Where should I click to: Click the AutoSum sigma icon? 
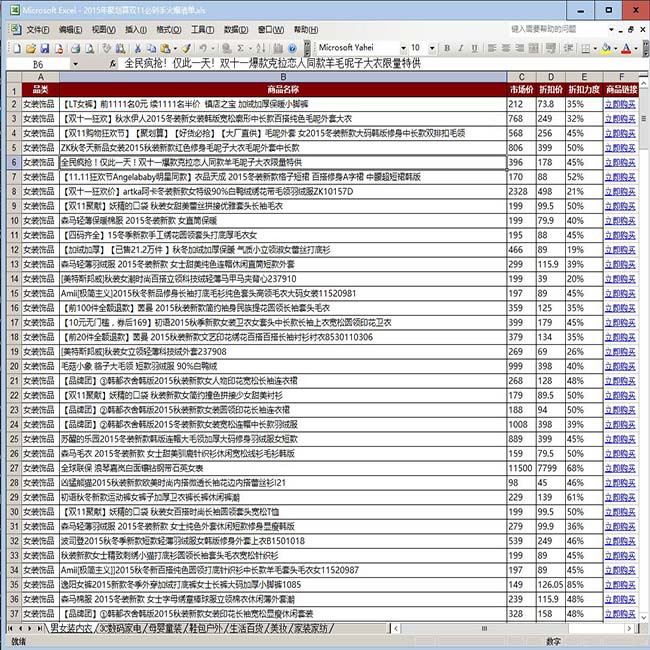coord(240,49)
